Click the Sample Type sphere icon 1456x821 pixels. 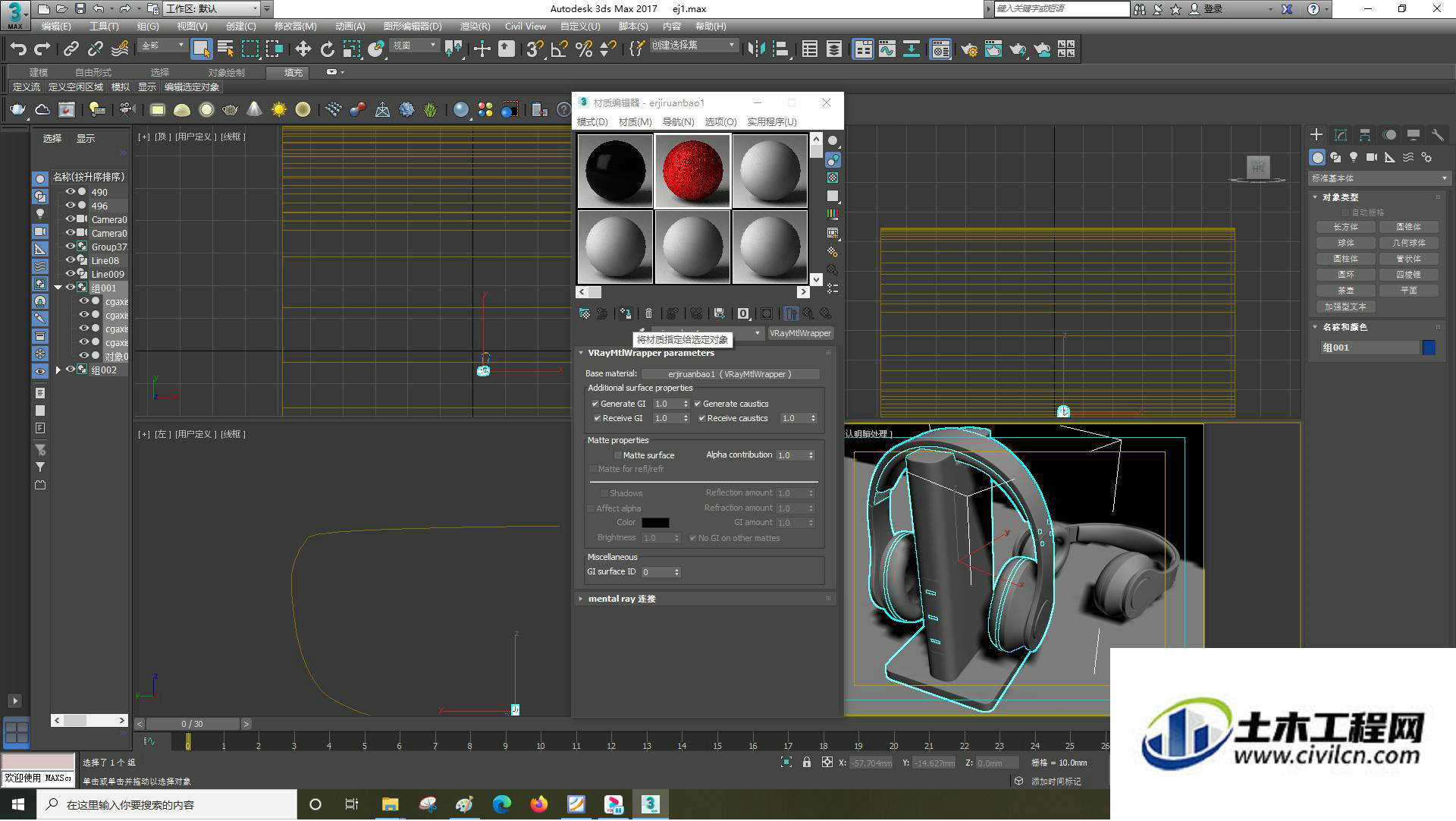point(833,141)
